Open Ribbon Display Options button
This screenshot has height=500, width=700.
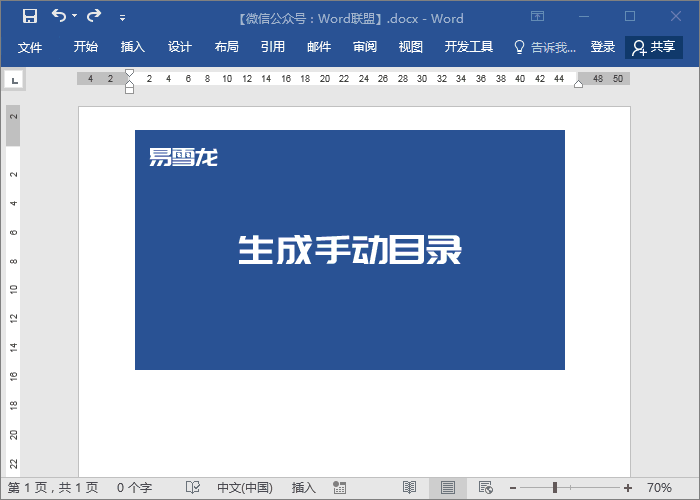click(x=538, y=17)
